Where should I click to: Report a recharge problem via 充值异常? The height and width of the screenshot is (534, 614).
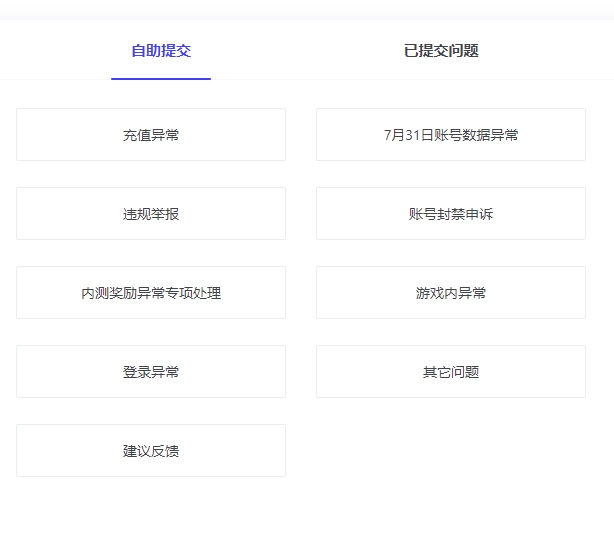pos(151,135)
